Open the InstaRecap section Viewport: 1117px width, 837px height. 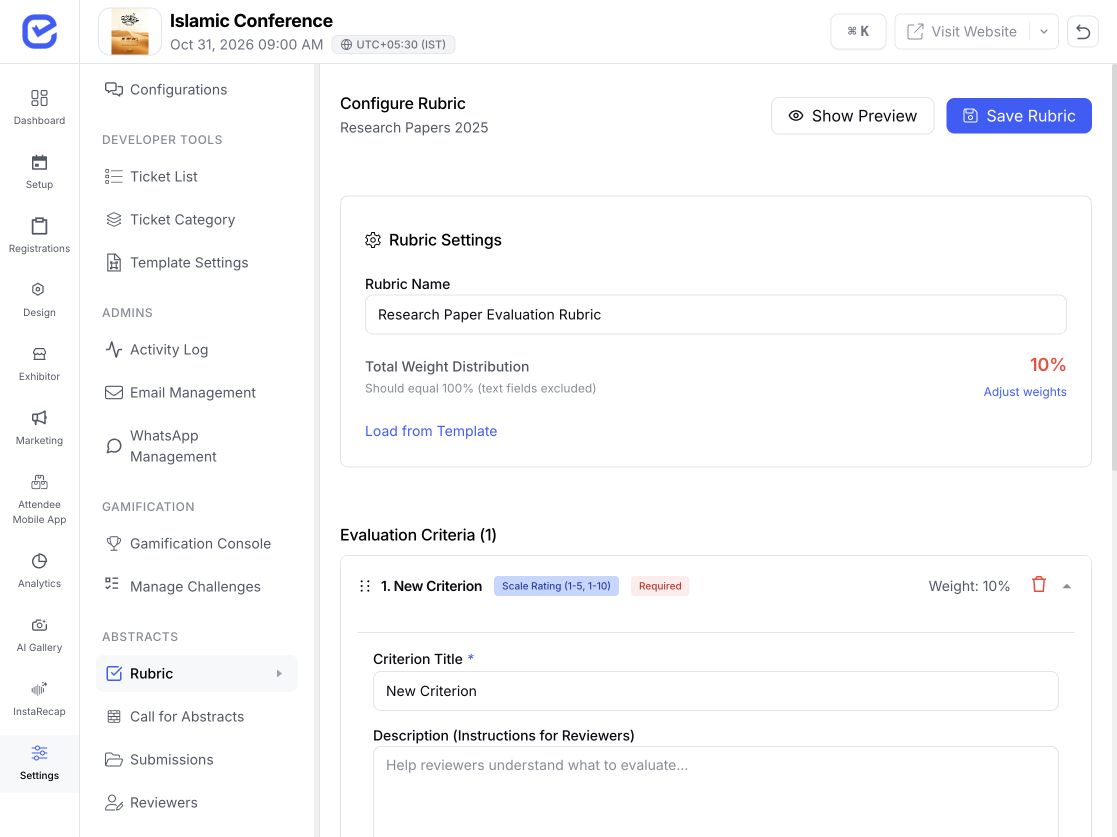coord(39,698)
